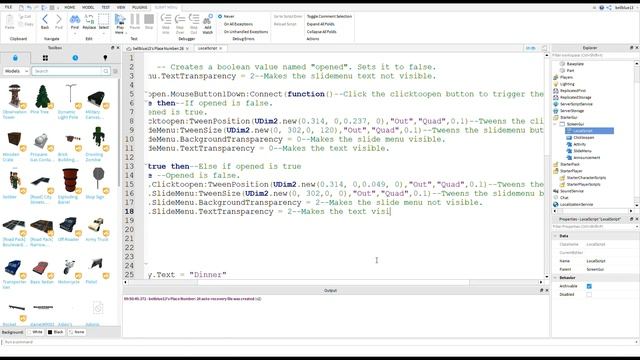
Task: Collapse the Data properties section
Action: 556,236
